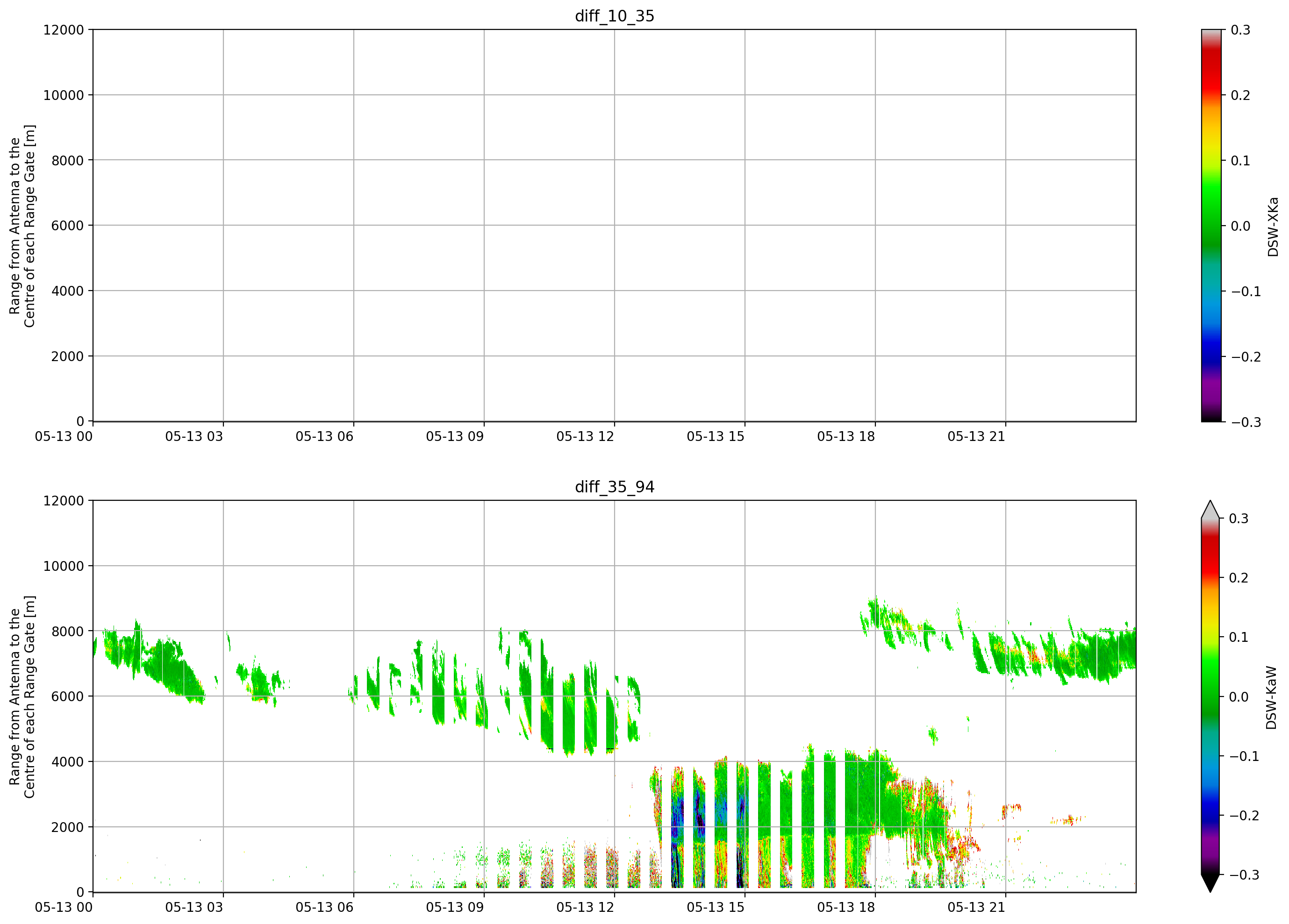The image size is (1289, 924).
Task: Click the 6000 y-tick in the diff_35_94 plot
Action: [68, 696]
